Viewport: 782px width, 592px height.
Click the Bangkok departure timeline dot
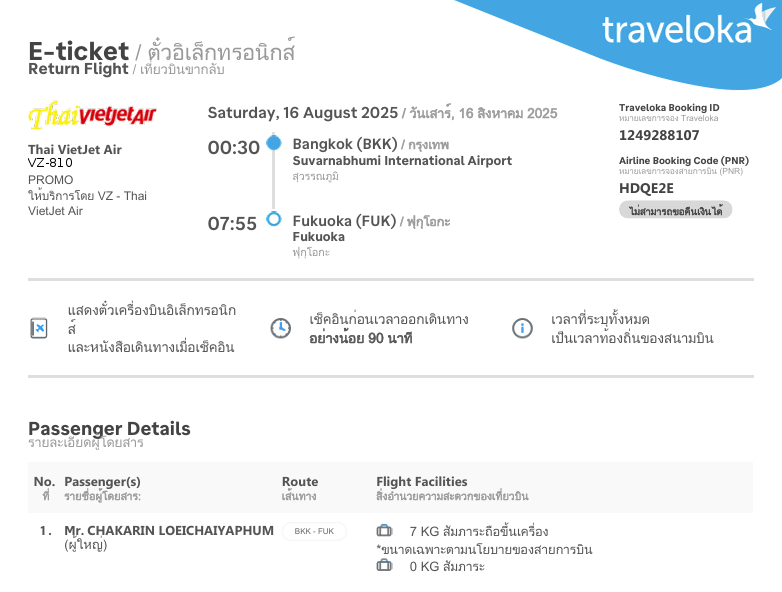coord(274,143)
